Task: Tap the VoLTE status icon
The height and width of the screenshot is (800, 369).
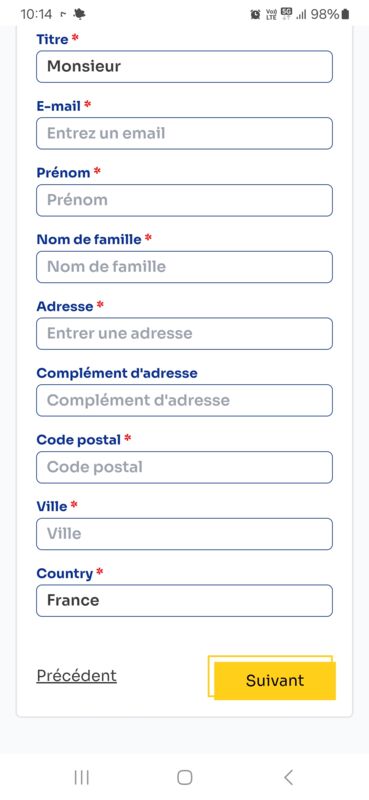Action: tap(271, 14)
